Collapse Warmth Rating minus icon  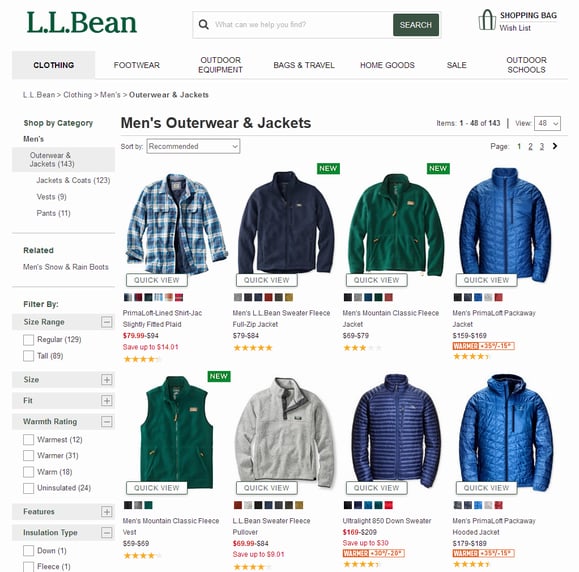[x=107, y=421]
